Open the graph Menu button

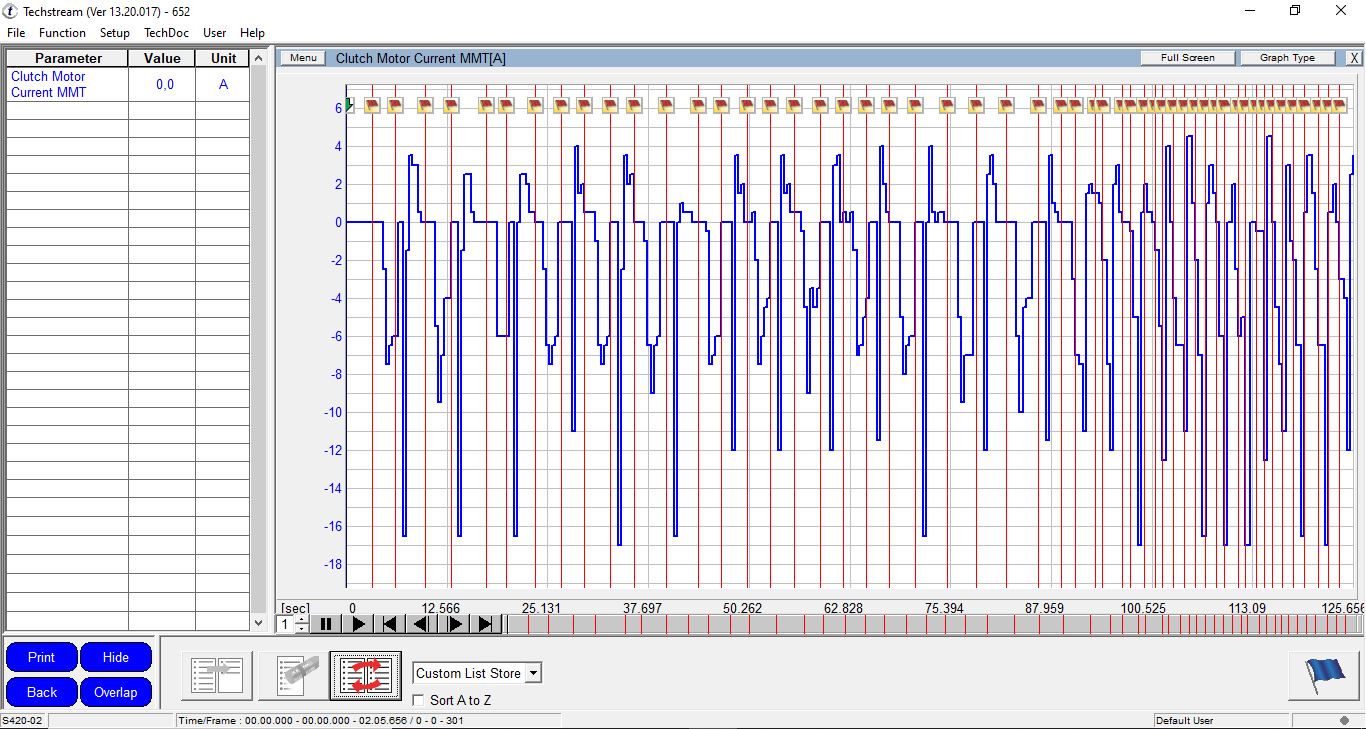[x=303, y=58]
